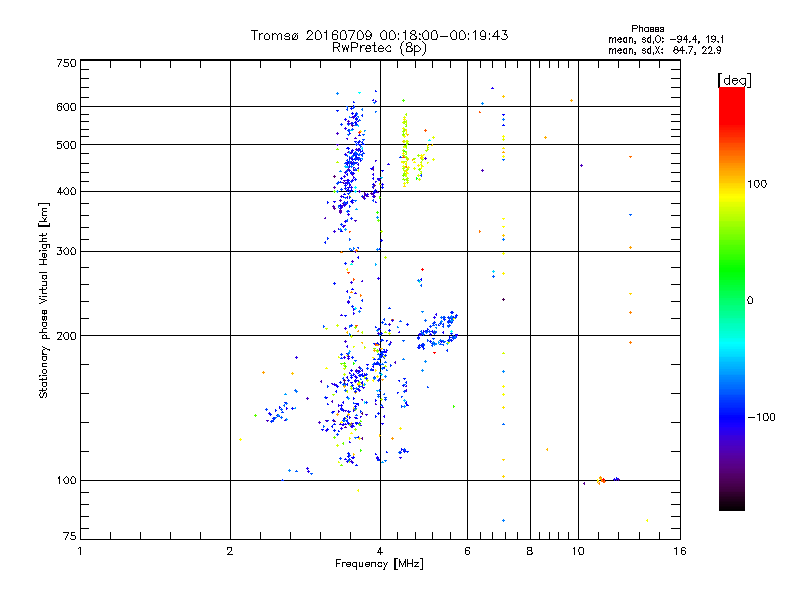
Task: Click the 'mean, sd,X: 84.7, 22.9' line
Action: [x=665, y=50]
